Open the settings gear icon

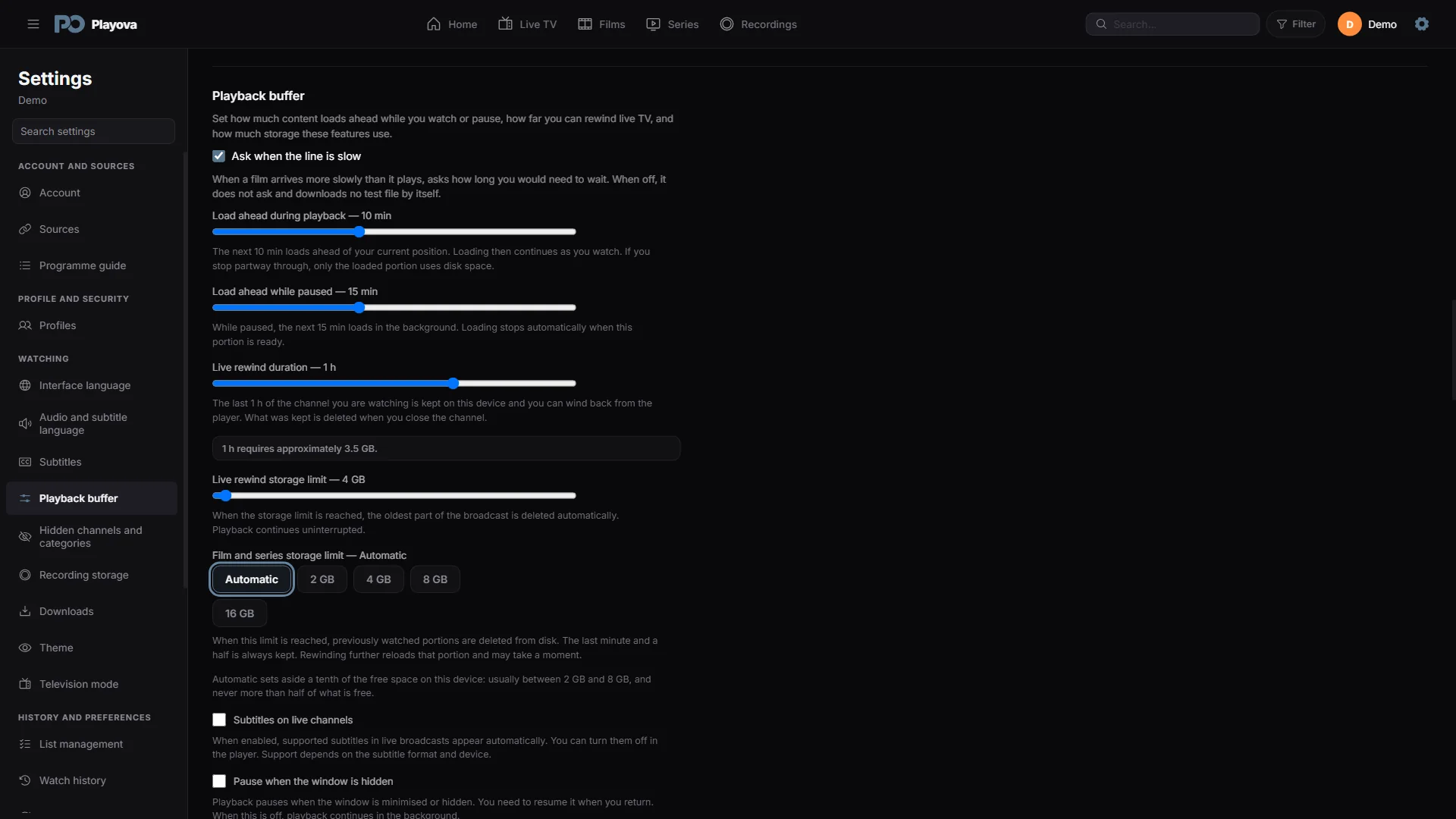click(1422, 24)
